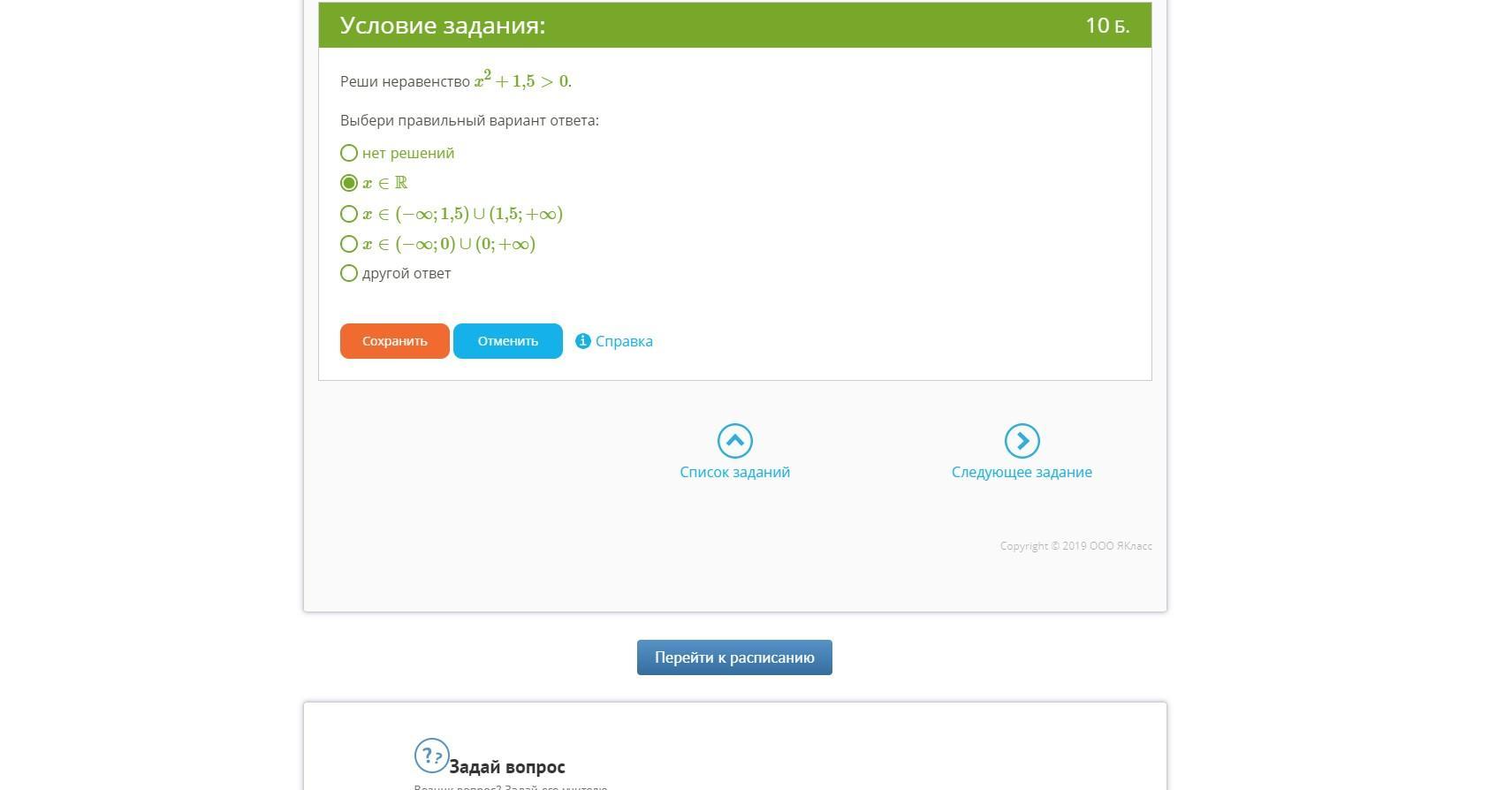1512x790 pixels.
Task: Click the right-arrow circle icon for next task
Action: 1022,441
